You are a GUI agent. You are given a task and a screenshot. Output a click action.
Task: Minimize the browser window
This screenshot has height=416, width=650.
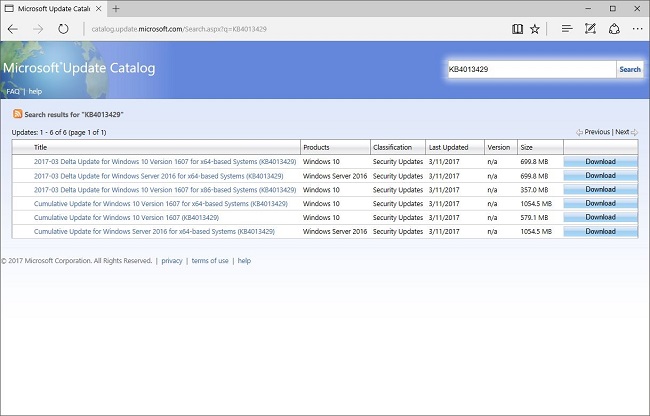point(588,8)
